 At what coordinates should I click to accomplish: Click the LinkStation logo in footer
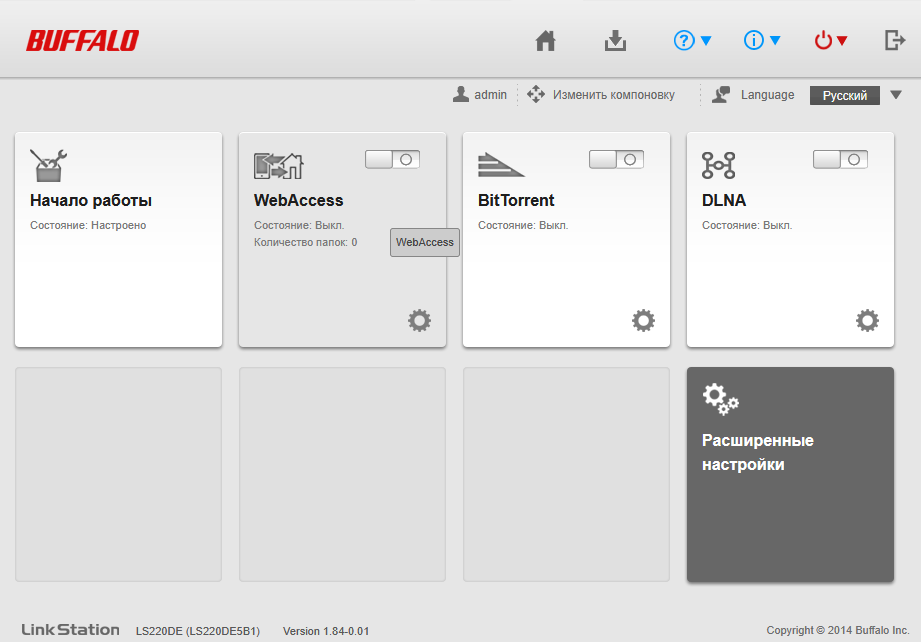[70, 630]
